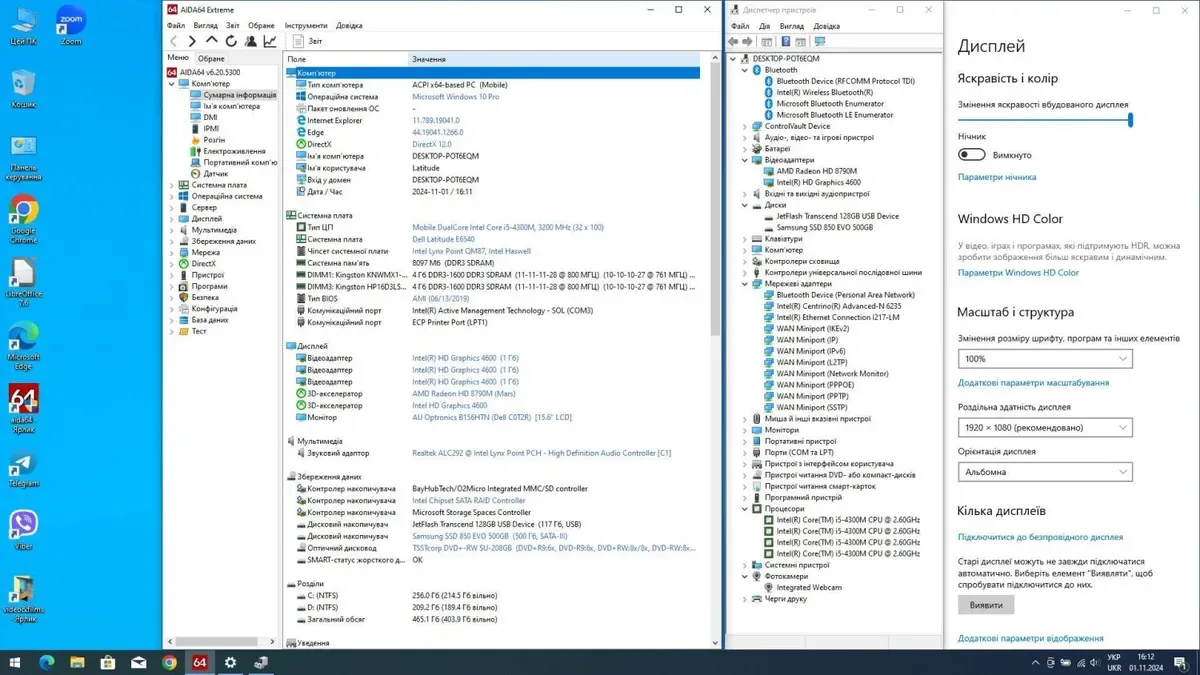1200x675 pixels.
Task: Click the user manage icon in AIDA64 toolbar
Action: pyautogui.click(x=251, y=41)
